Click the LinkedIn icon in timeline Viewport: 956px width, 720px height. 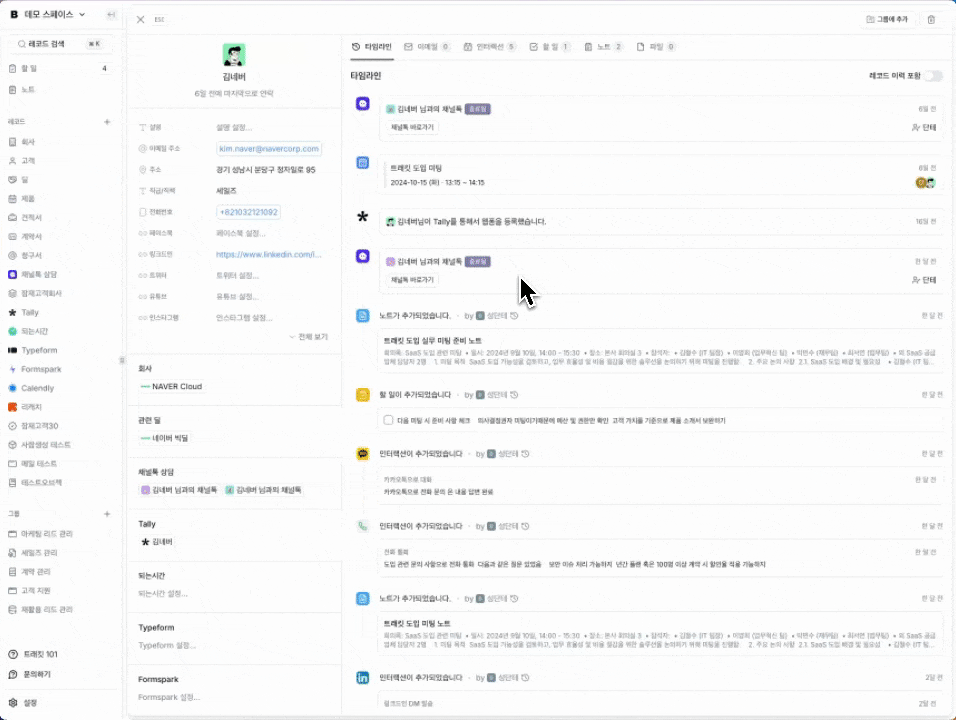point(363,677)
